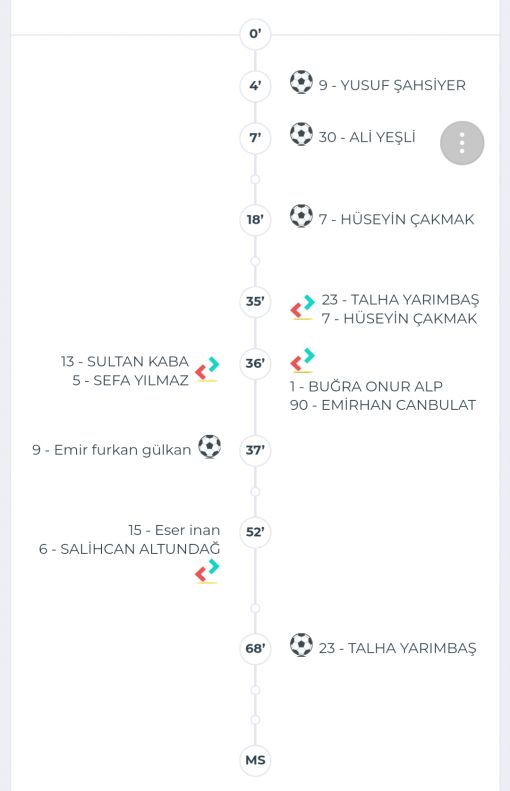Click the goal ball icon beside Yusuf Şahsiyer
The height and width of the screenshot is (791, 510).
(301, 82)
